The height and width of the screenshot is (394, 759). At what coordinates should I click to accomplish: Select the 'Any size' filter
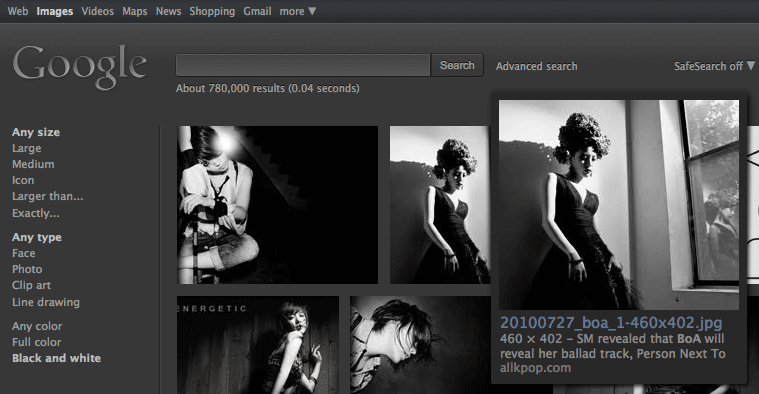[x=36, y=132]
